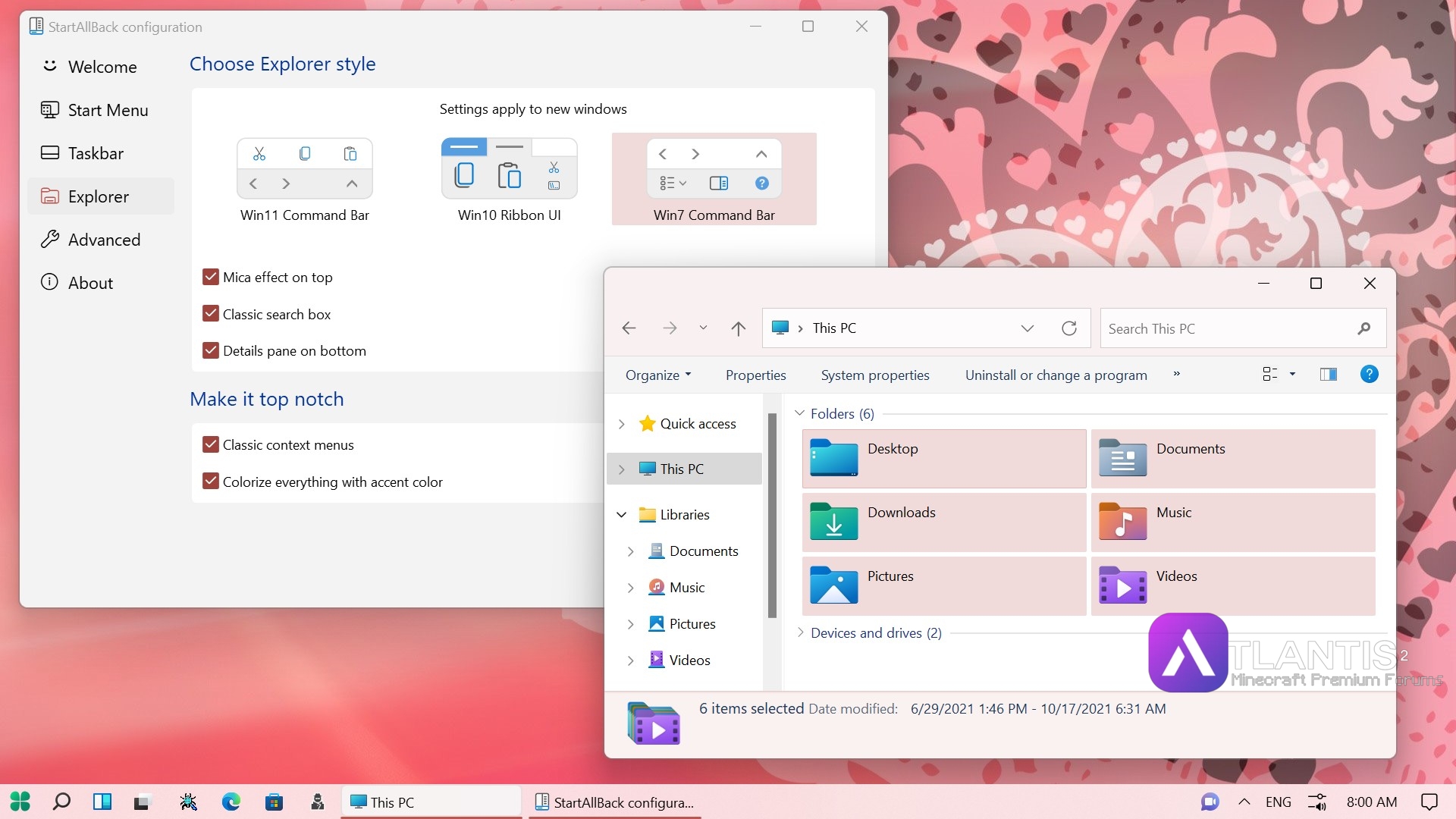Open taskbar Search icon
Viewport: 1456px width, 819px height.
point(61,802)
